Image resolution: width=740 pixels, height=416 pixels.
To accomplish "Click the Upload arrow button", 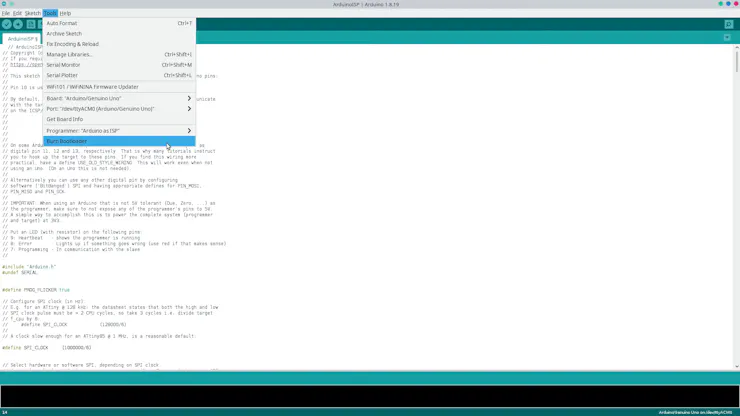I will point(18,24).
